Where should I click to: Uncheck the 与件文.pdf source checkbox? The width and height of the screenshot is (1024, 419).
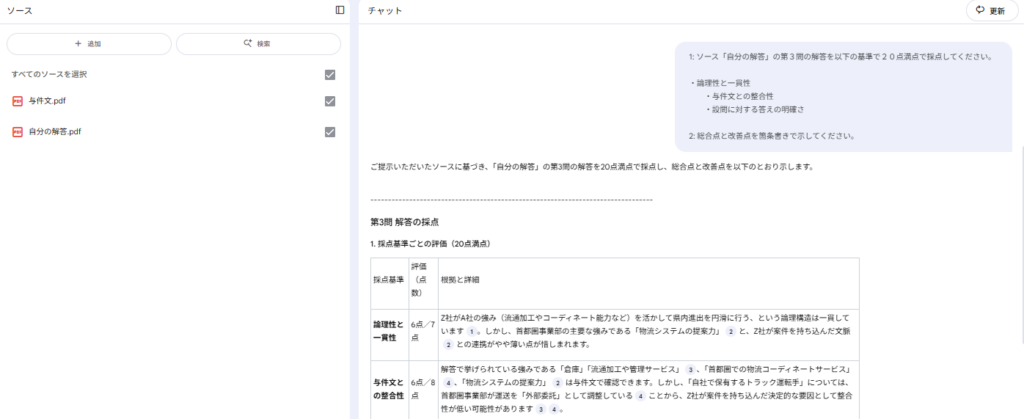330,101
